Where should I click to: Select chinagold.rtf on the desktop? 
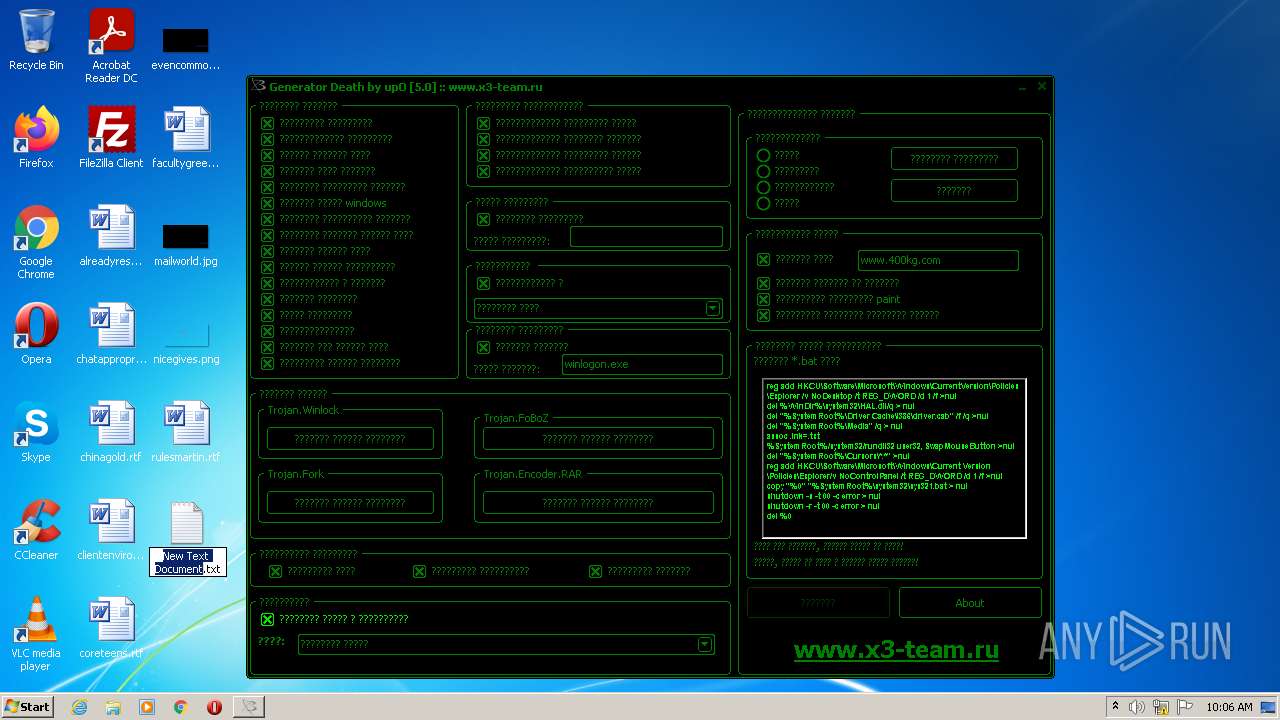tap(111, 432)
